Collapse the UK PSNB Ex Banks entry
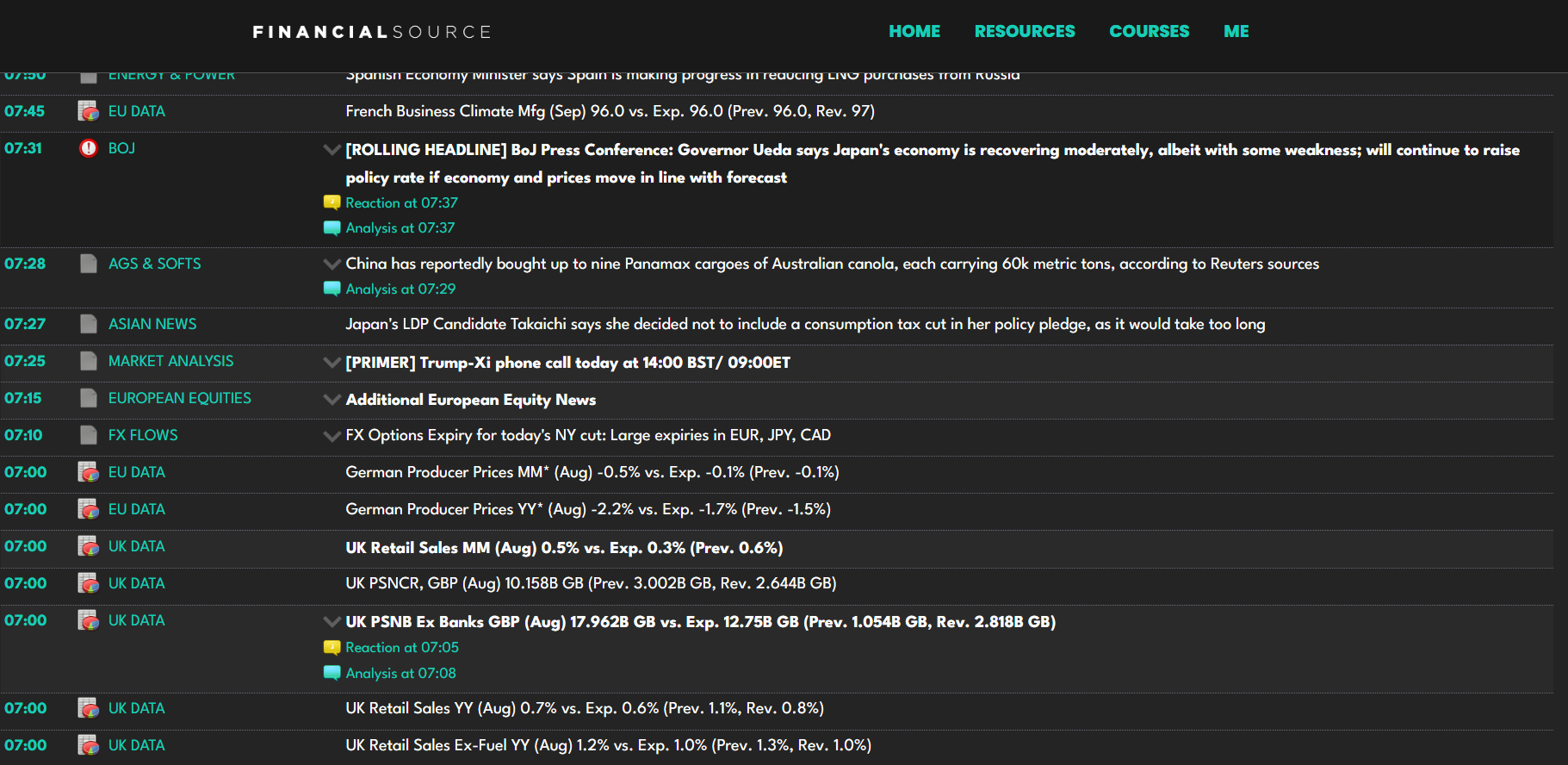 tap(332, 622)
